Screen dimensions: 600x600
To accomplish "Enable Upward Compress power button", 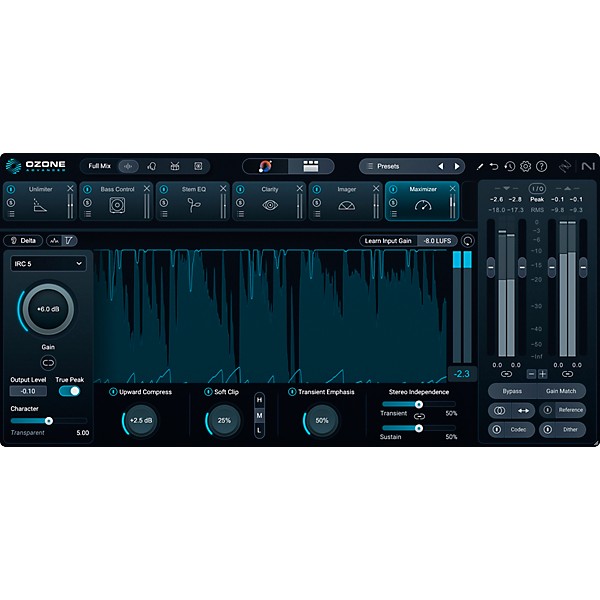I will (x=113, y=392).
